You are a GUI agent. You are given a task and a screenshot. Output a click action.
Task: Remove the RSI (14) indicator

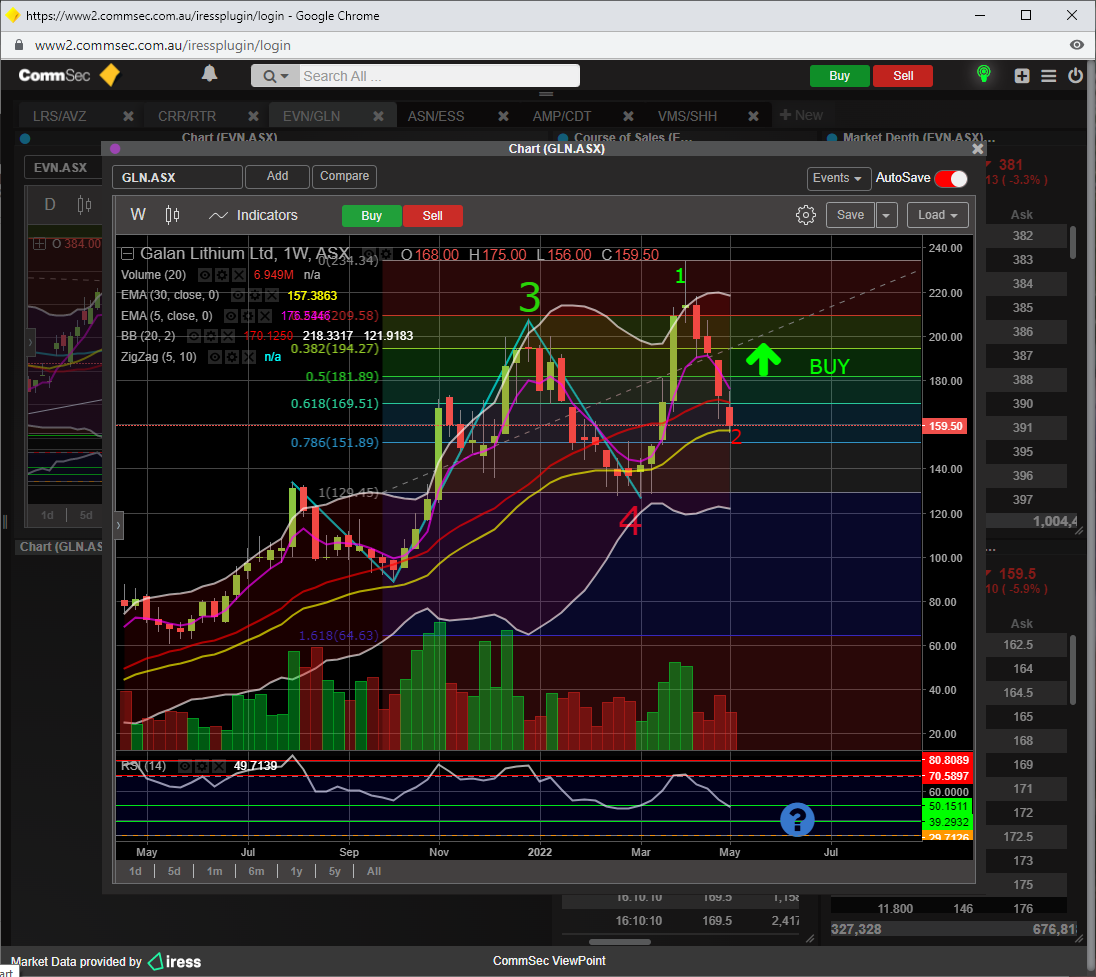tap(219, 766)
